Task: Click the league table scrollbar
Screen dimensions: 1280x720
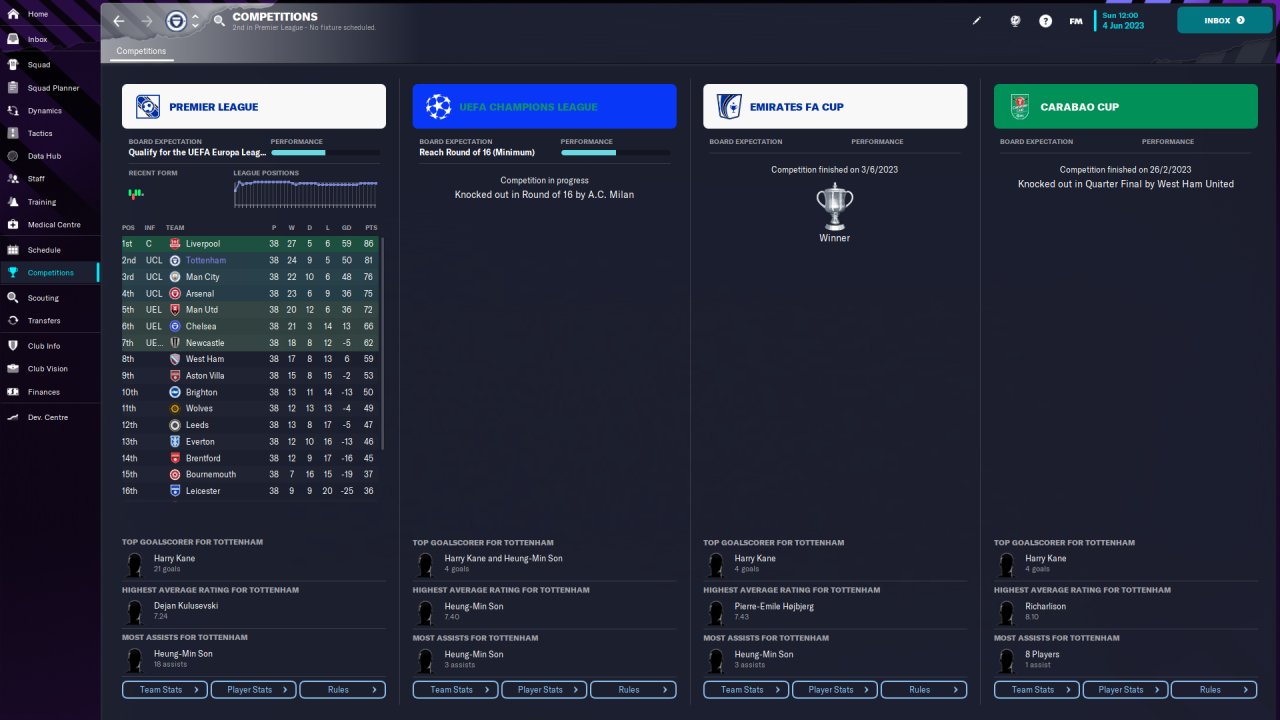Action: click(382, 343)
